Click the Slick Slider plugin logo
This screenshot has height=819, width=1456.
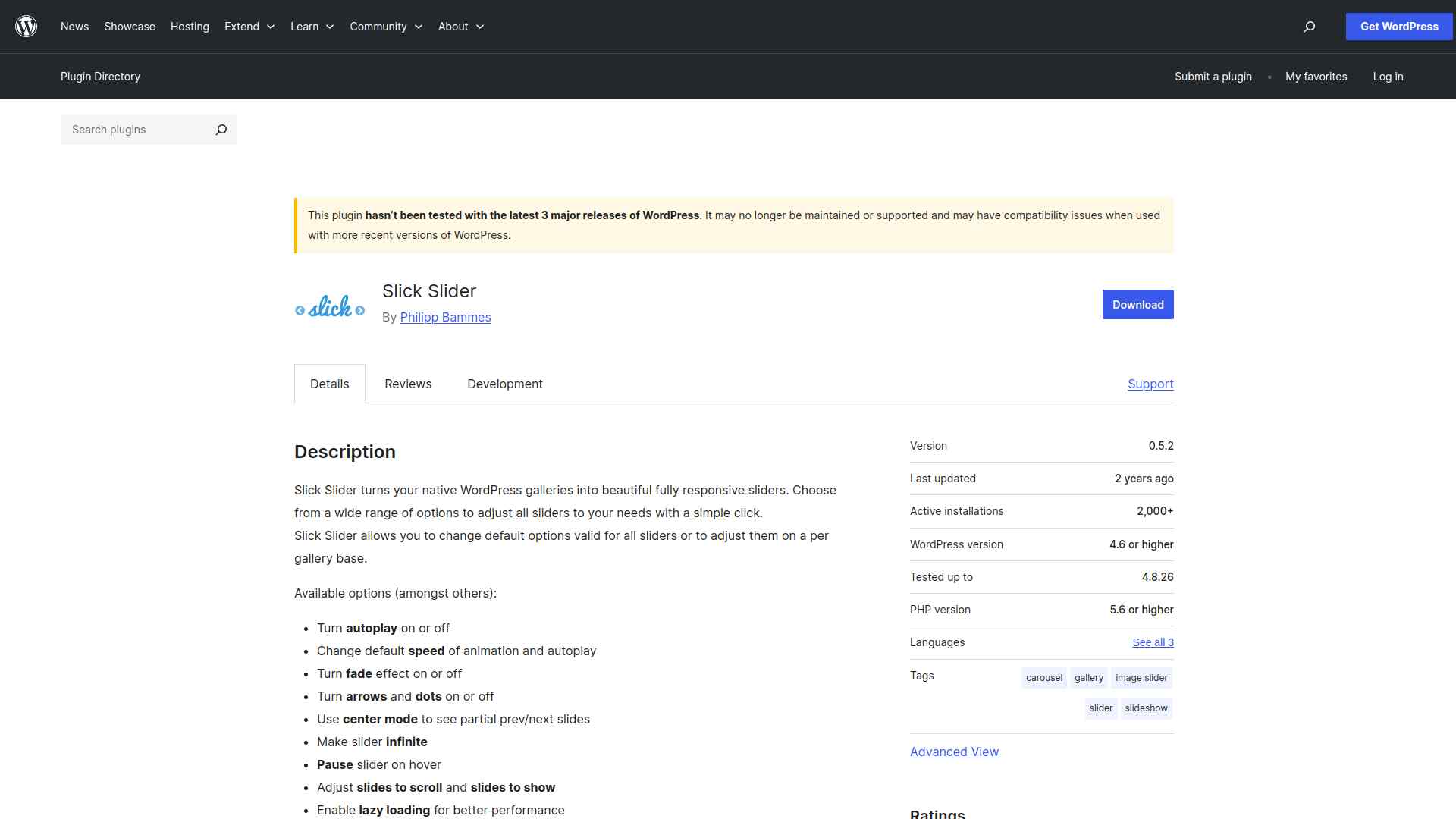330,307
